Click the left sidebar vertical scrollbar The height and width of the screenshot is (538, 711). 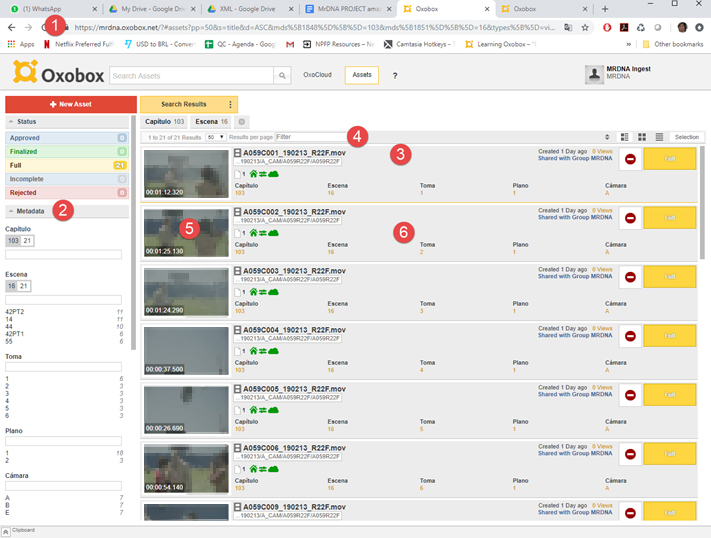pyautogui.click(x=133, y=233)
